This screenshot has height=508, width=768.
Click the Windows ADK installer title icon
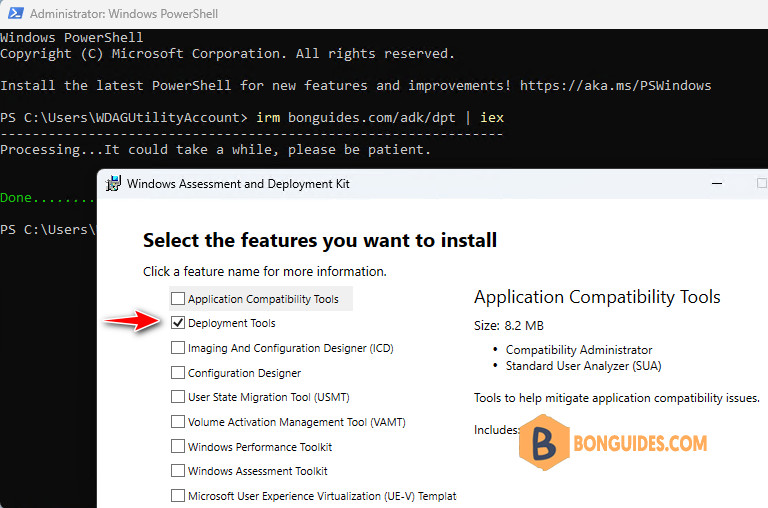[x=114, y=184]
